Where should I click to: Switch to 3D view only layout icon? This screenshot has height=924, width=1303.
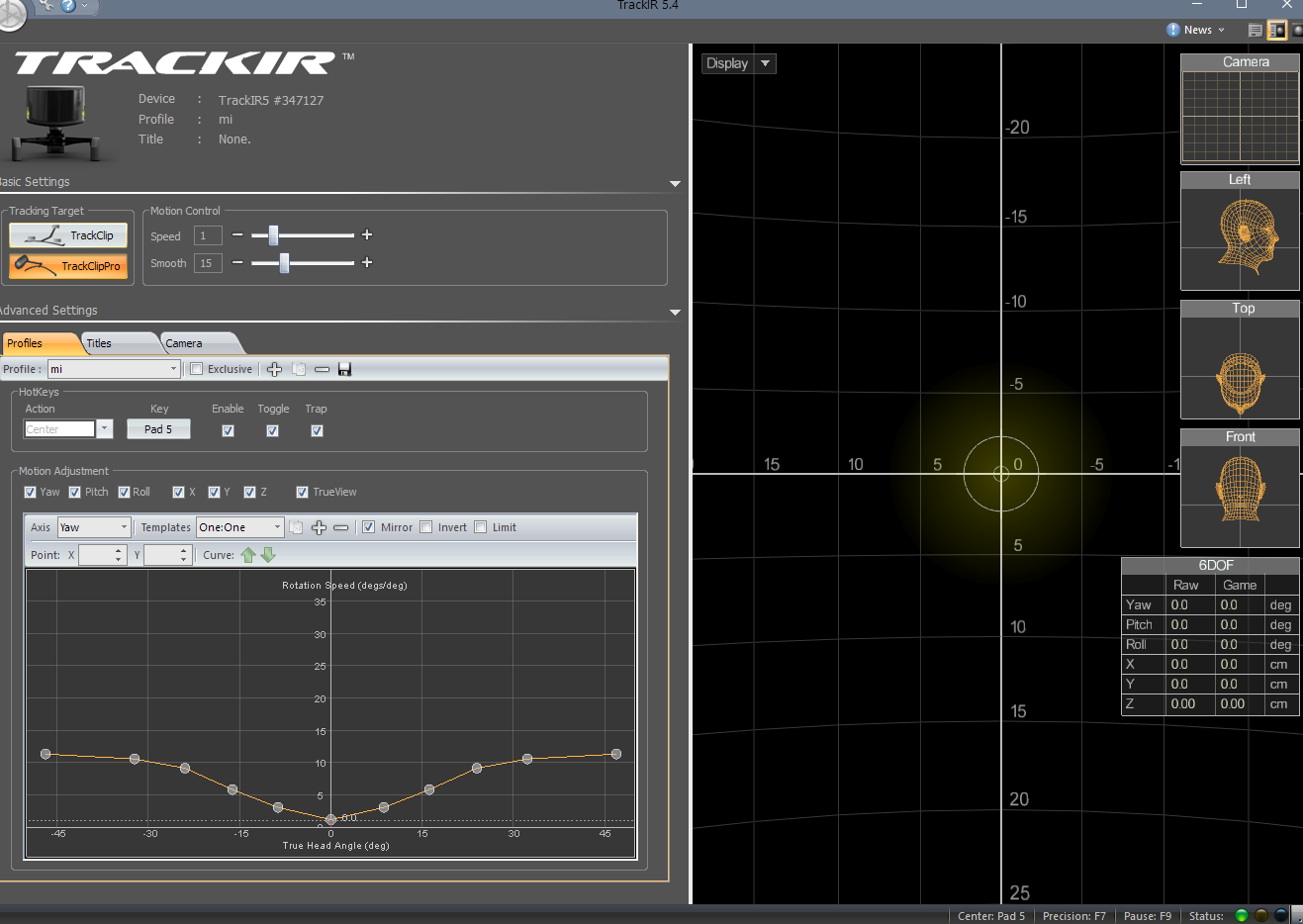click(1297, 30)
